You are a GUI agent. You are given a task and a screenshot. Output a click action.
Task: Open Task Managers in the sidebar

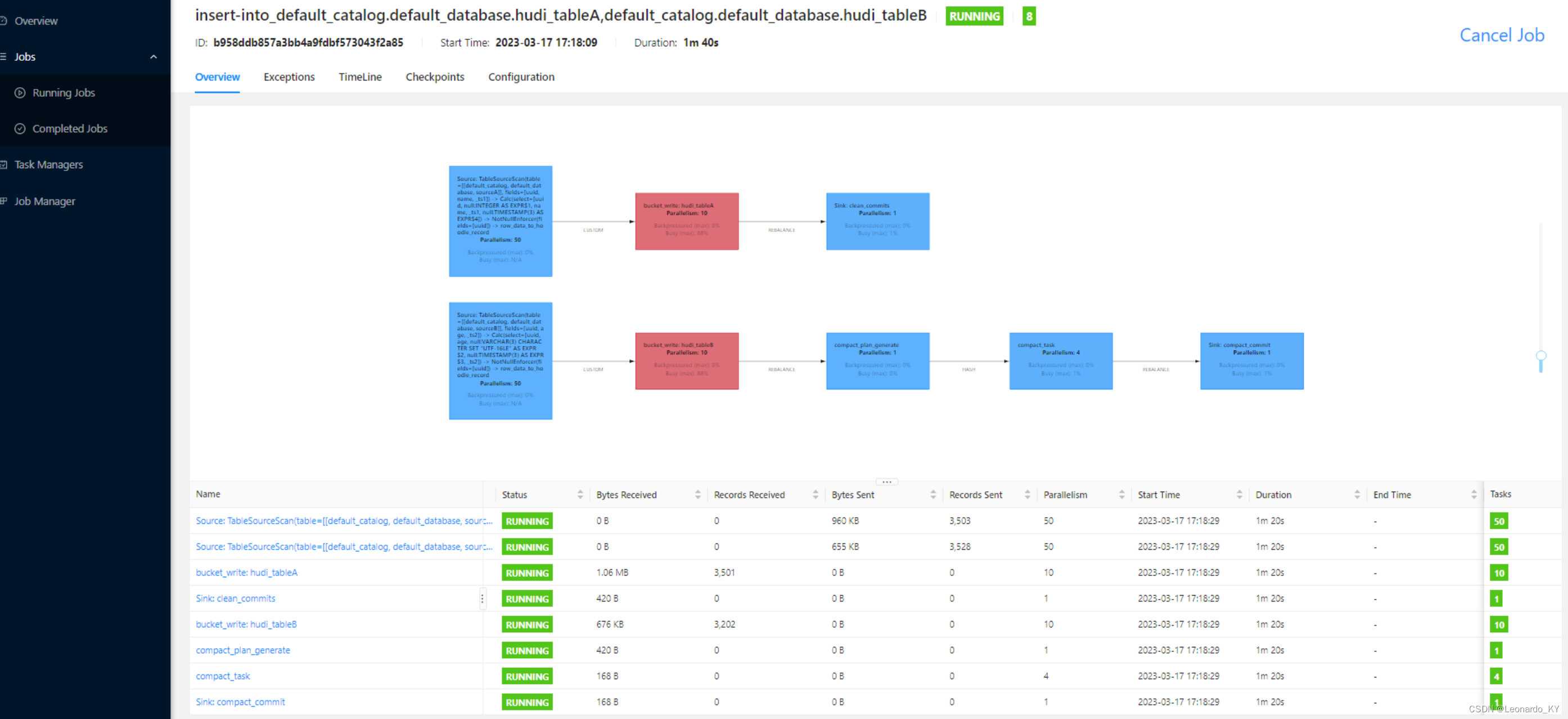click(49, 164)
